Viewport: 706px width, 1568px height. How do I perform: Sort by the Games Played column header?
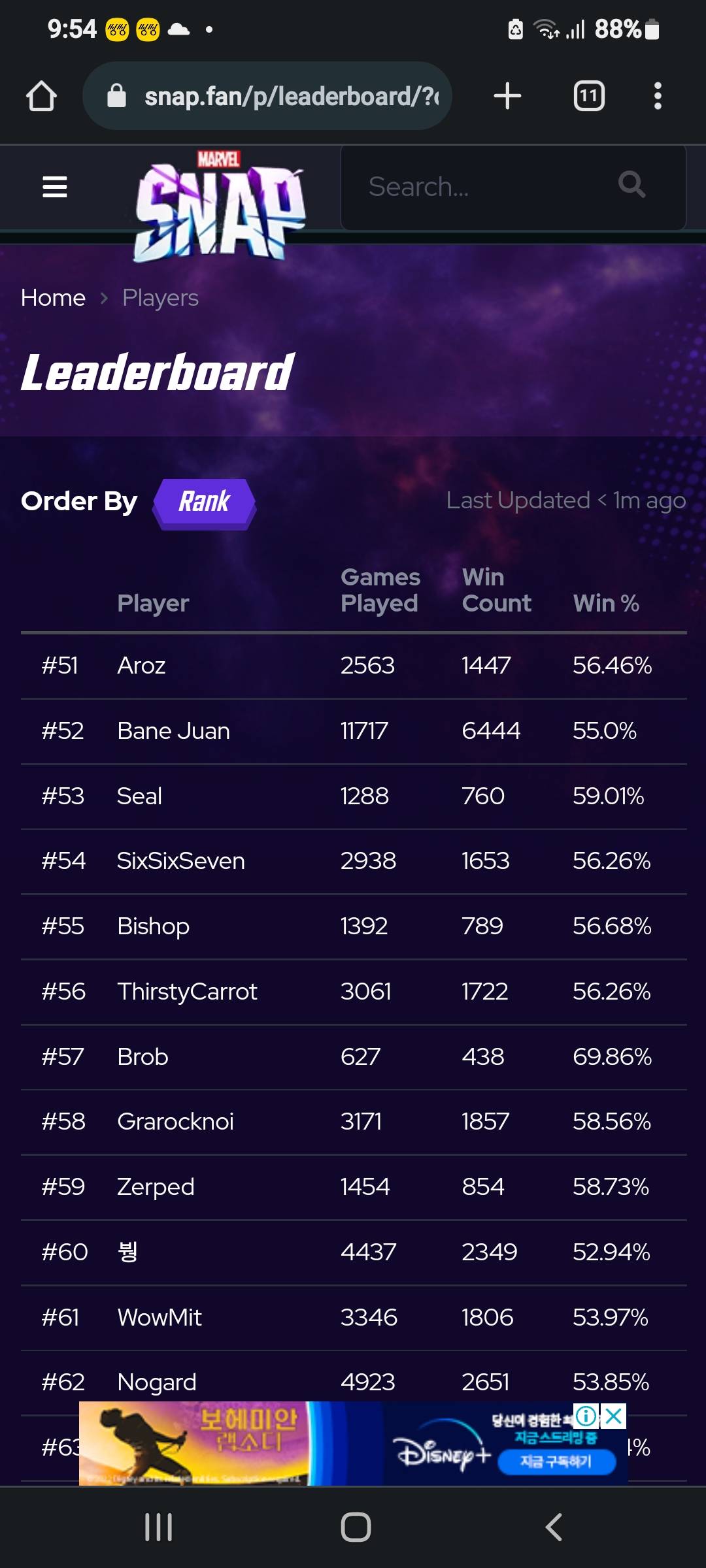pos(380,590)
